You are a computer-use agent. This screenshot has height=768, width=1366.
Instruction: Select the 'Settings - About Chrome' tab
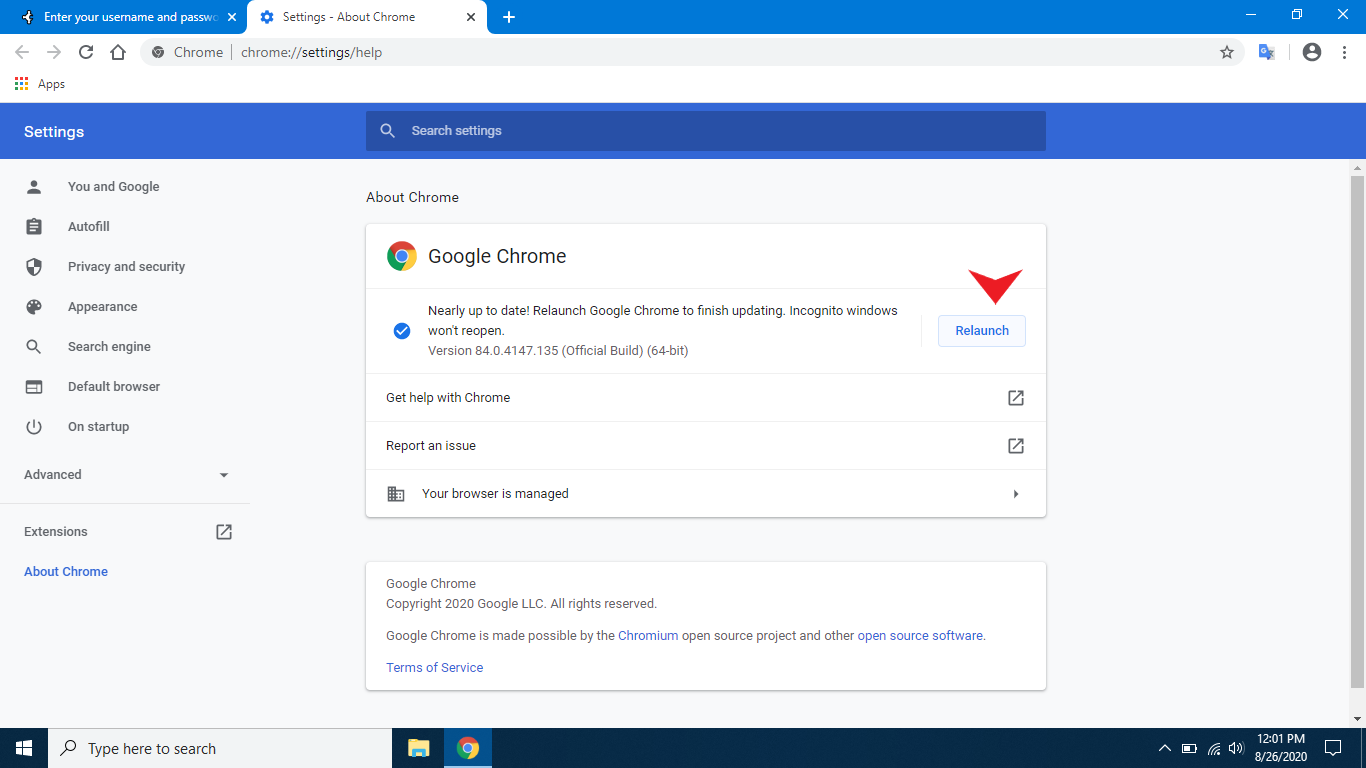coord(367,18)
